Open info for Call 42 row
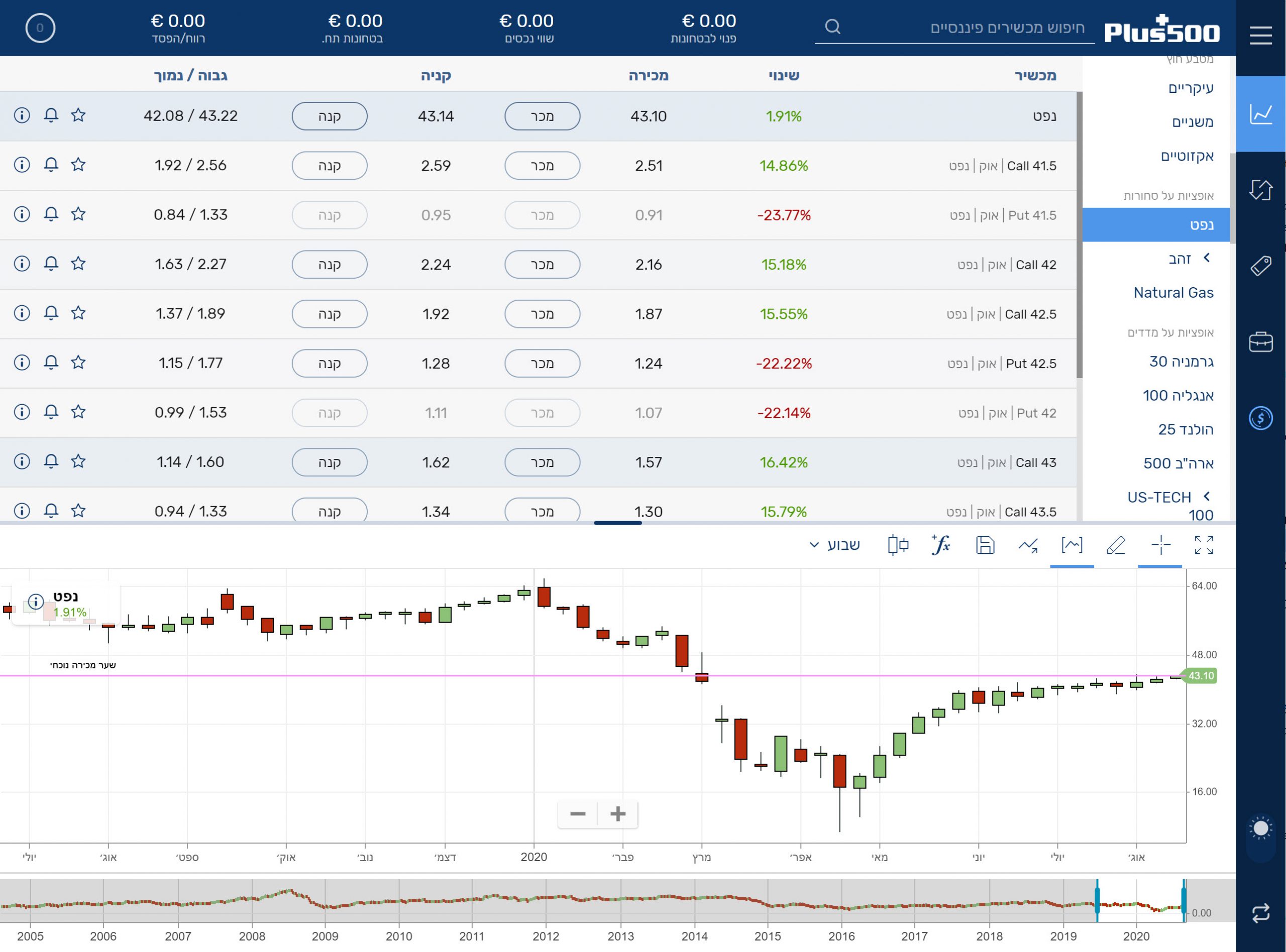 click(22, 264)
